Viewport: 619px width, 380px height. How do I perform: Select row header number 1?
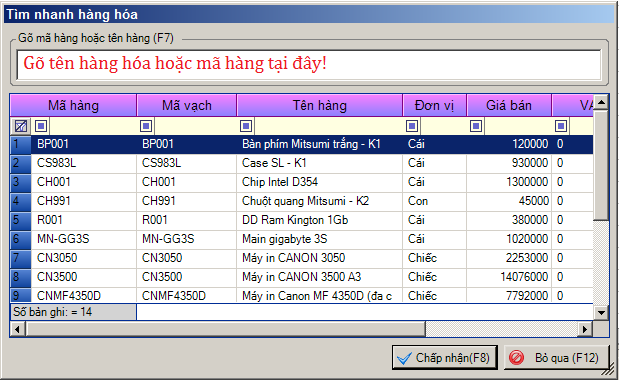[x=21, y=144]
